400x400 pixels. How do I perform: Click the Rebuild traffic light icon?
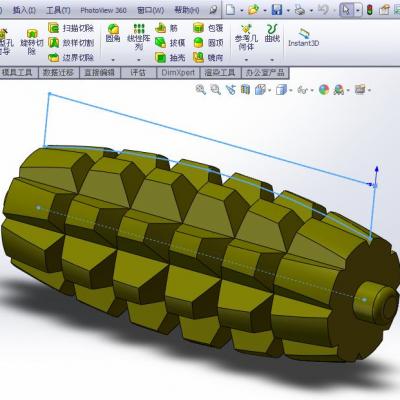click(x=370, y=10)
